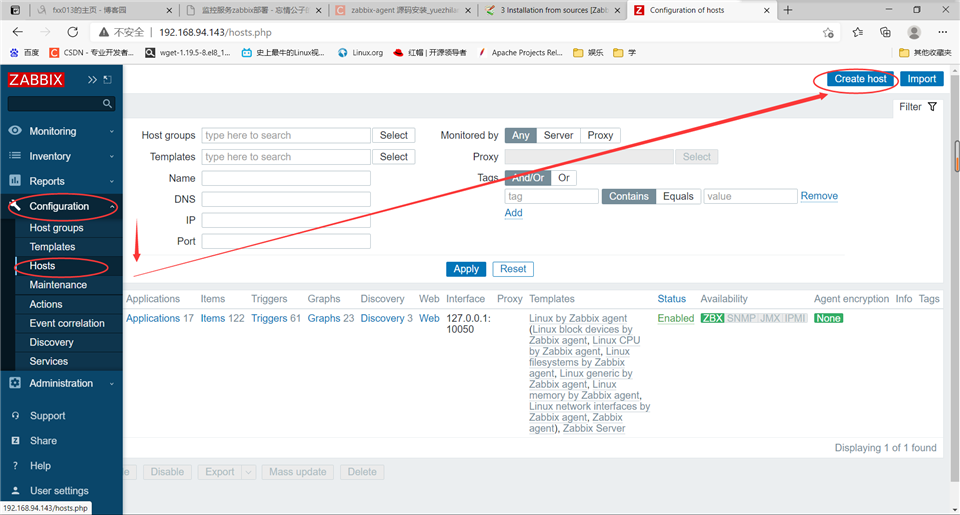The image size is (960, 515).
Task: Open Maintenance under Configuration
Action: click(x=58, y=285)
